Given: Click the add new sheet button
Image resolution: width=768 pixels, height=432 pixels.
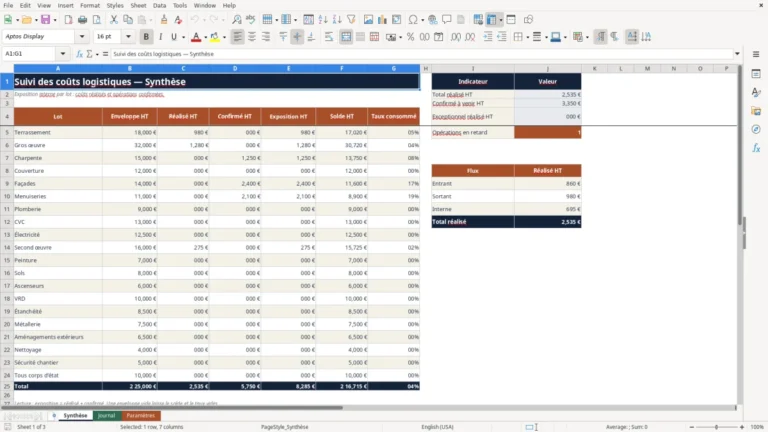Looking at the screenshot, I should [54, 415].
